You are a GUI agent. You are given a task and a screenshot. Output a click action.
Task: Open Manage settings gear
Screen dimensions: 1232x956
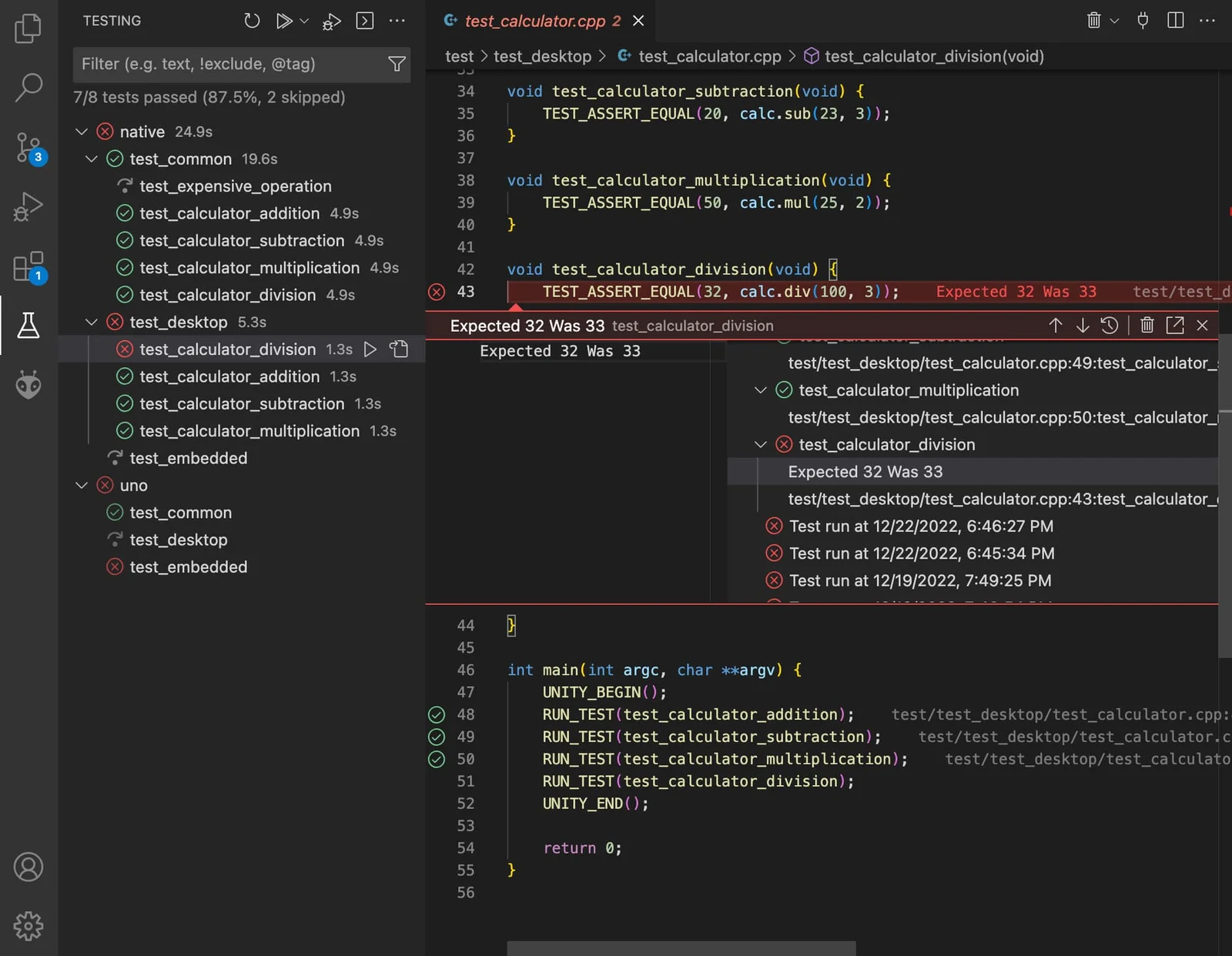click(28, 926)
